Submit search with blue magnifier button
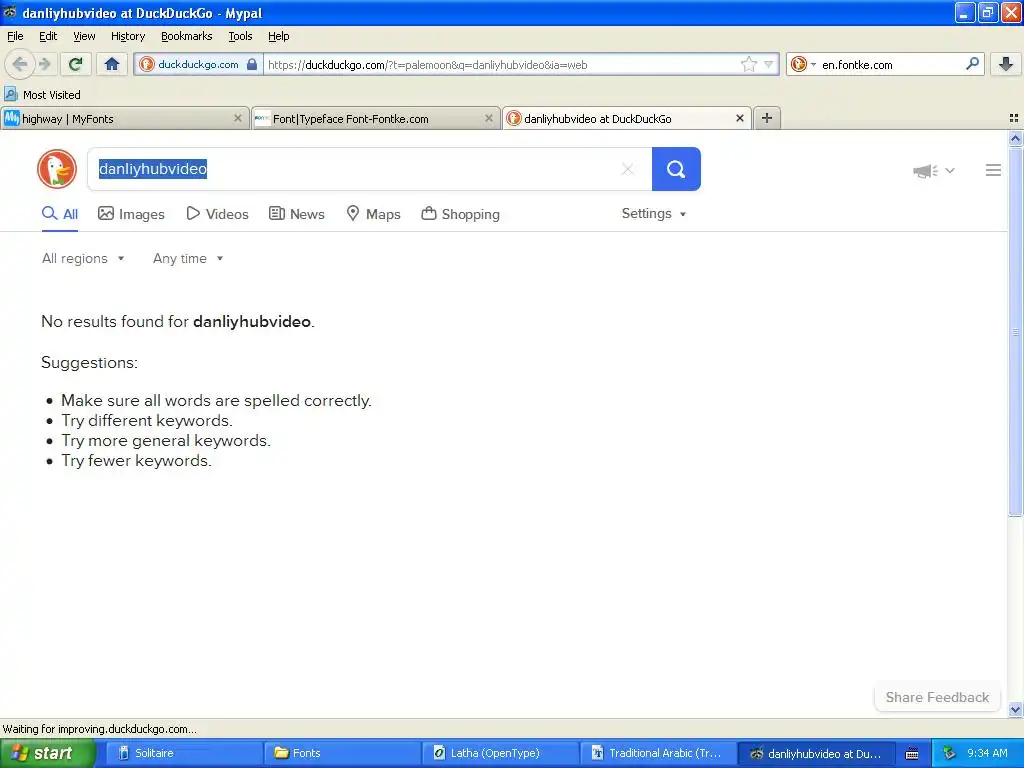The image size is (1024, 768). point(676,169)
